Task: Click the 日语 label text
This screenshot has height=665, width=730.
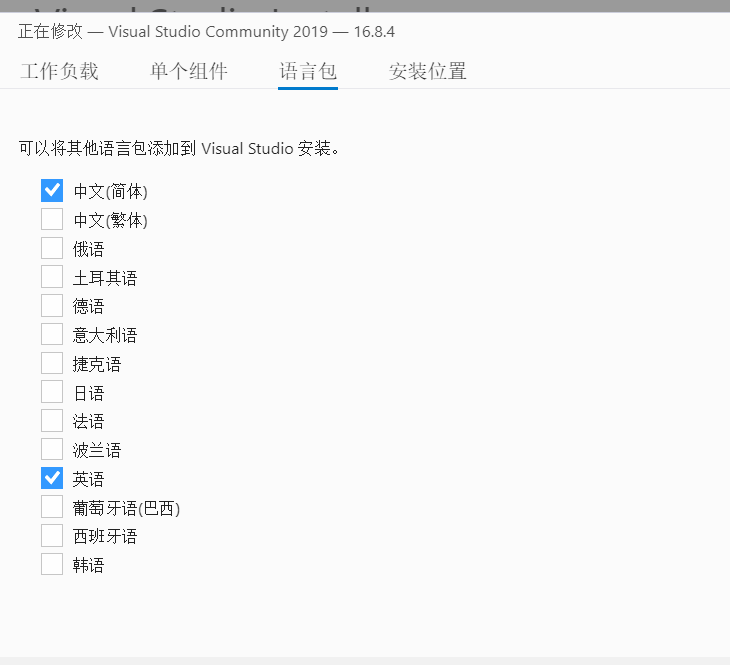Action: (x=89, y=393)
